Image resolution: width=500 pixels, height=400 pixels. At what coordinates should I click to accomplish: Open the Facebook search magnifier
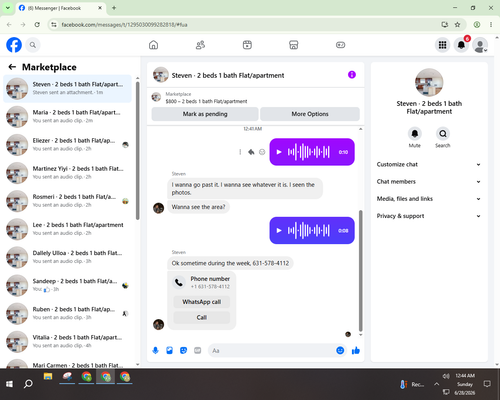[33, 45]
